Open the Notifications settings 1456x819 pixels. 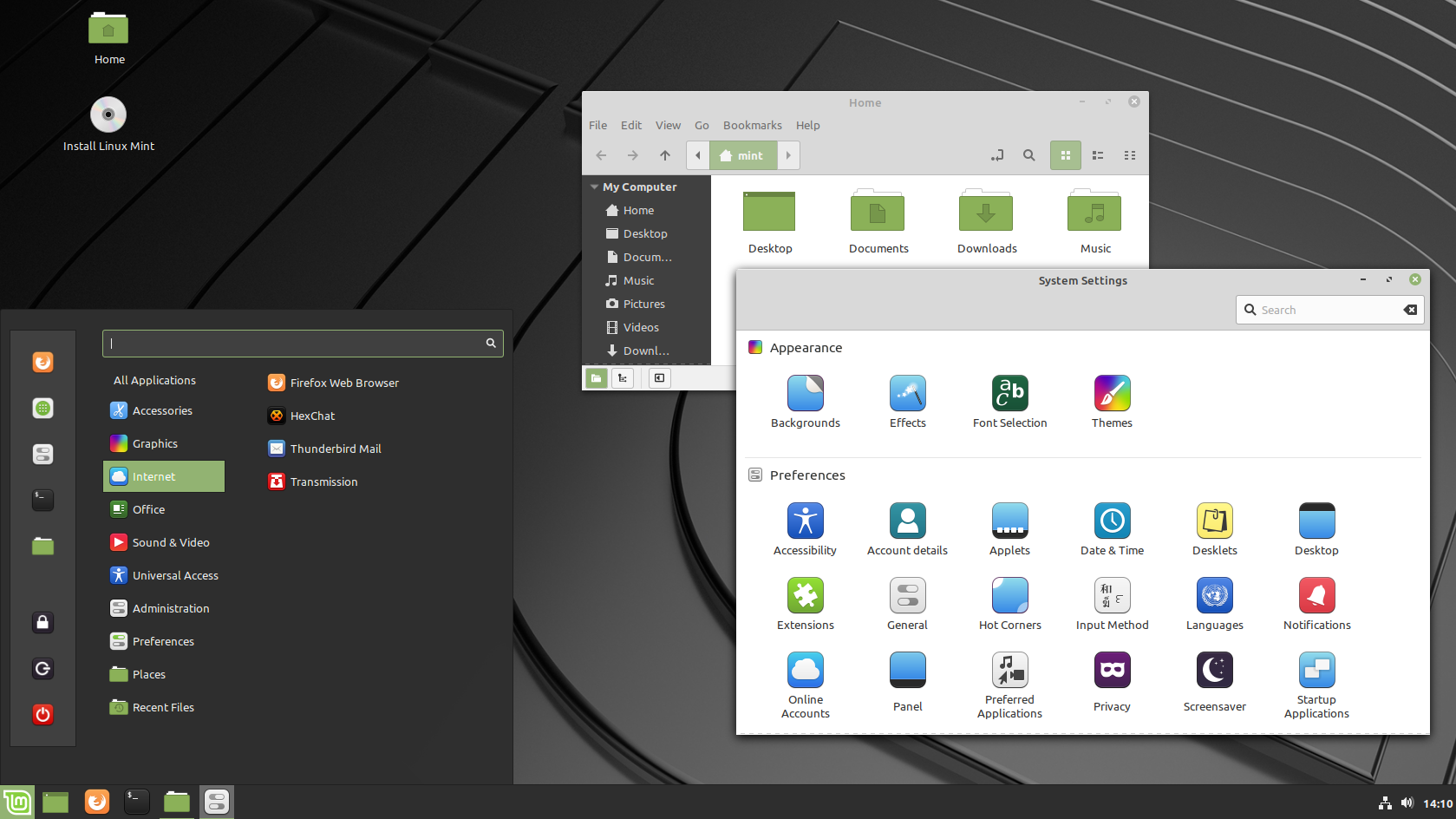click(1316, 604)
